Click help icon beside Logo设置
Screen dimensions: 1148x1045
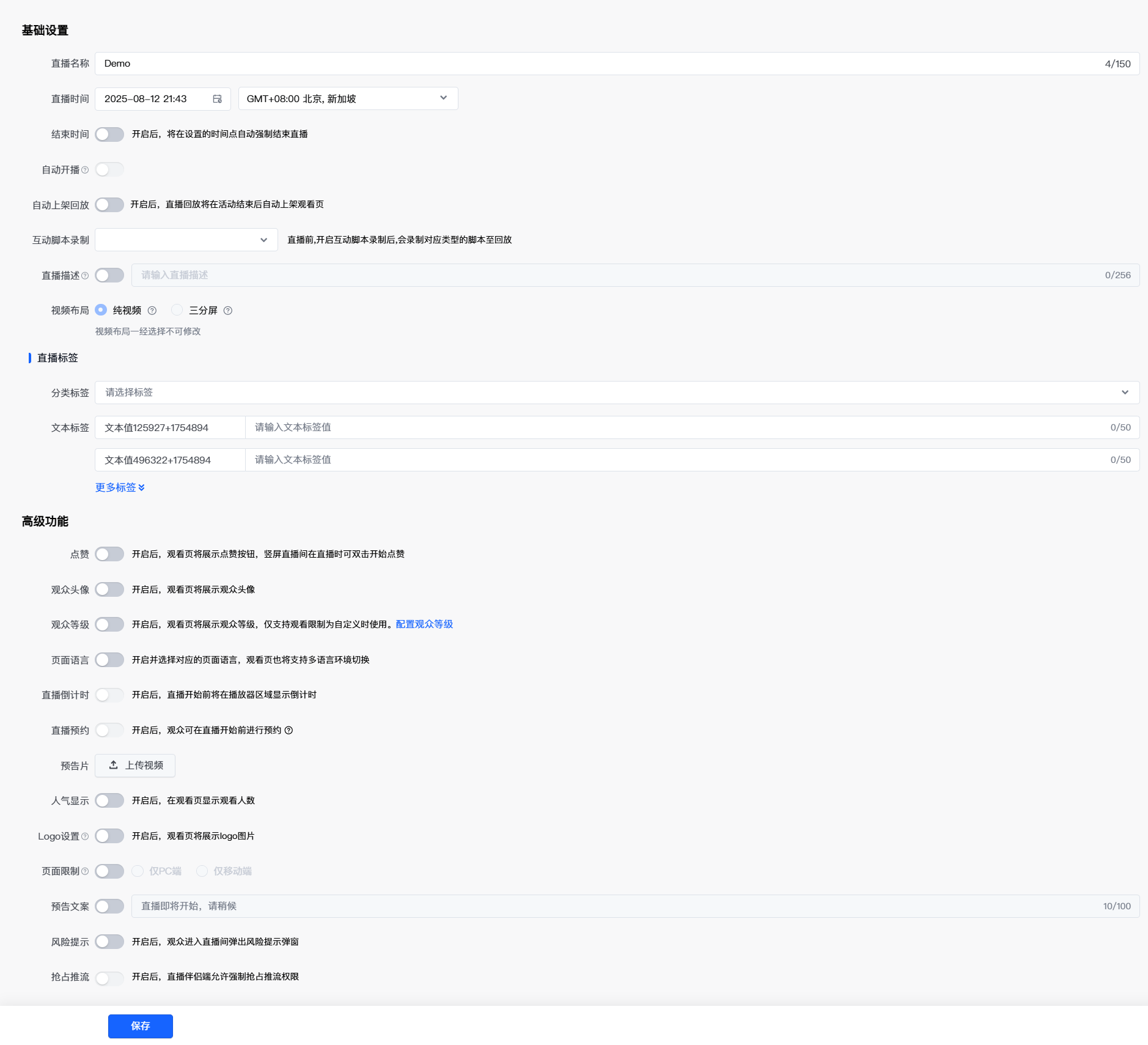coord(85,836)
